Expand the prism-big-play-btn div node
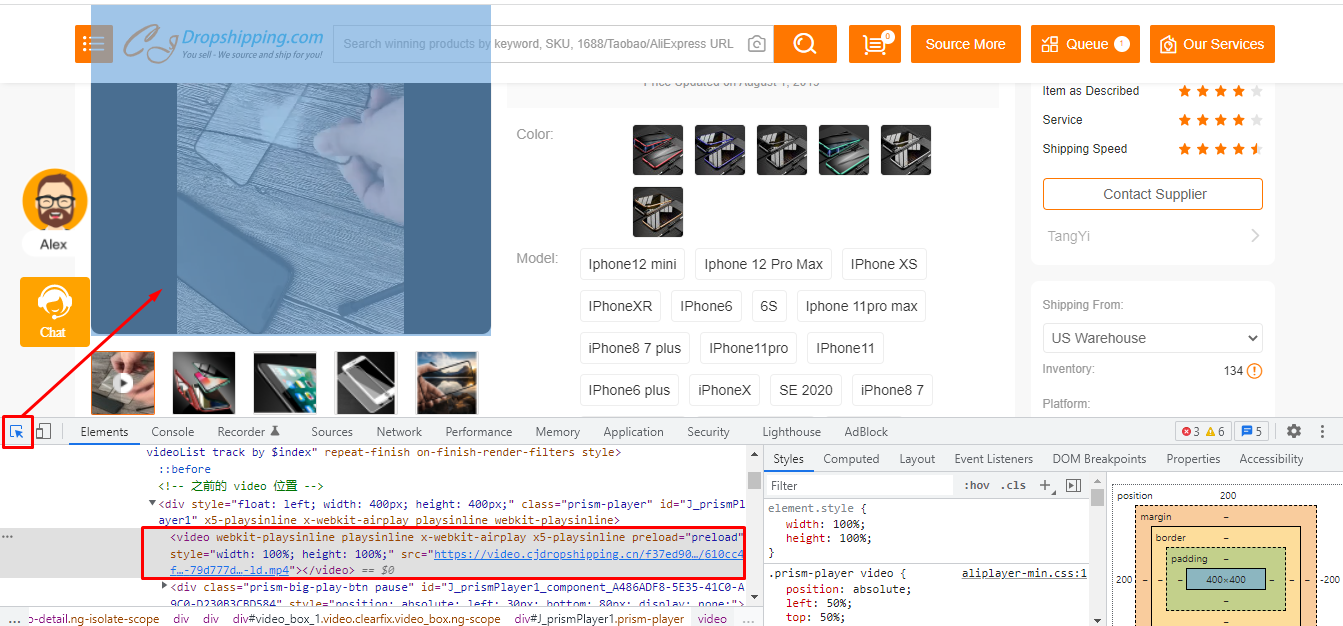Viewport: 1343px width, 626px height. 165,586
